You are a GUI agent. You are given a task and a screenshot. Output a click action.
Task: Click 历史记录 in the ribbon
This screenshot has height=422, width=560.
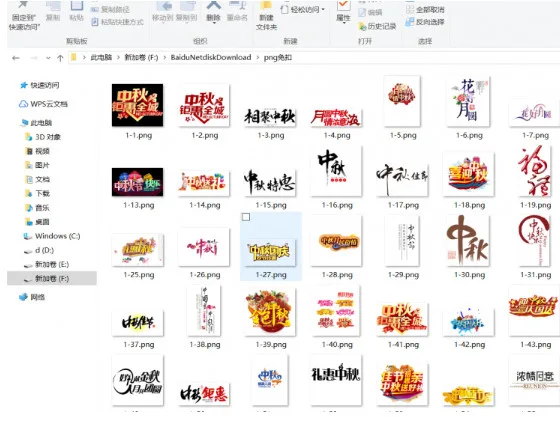(x=378, y=26)
